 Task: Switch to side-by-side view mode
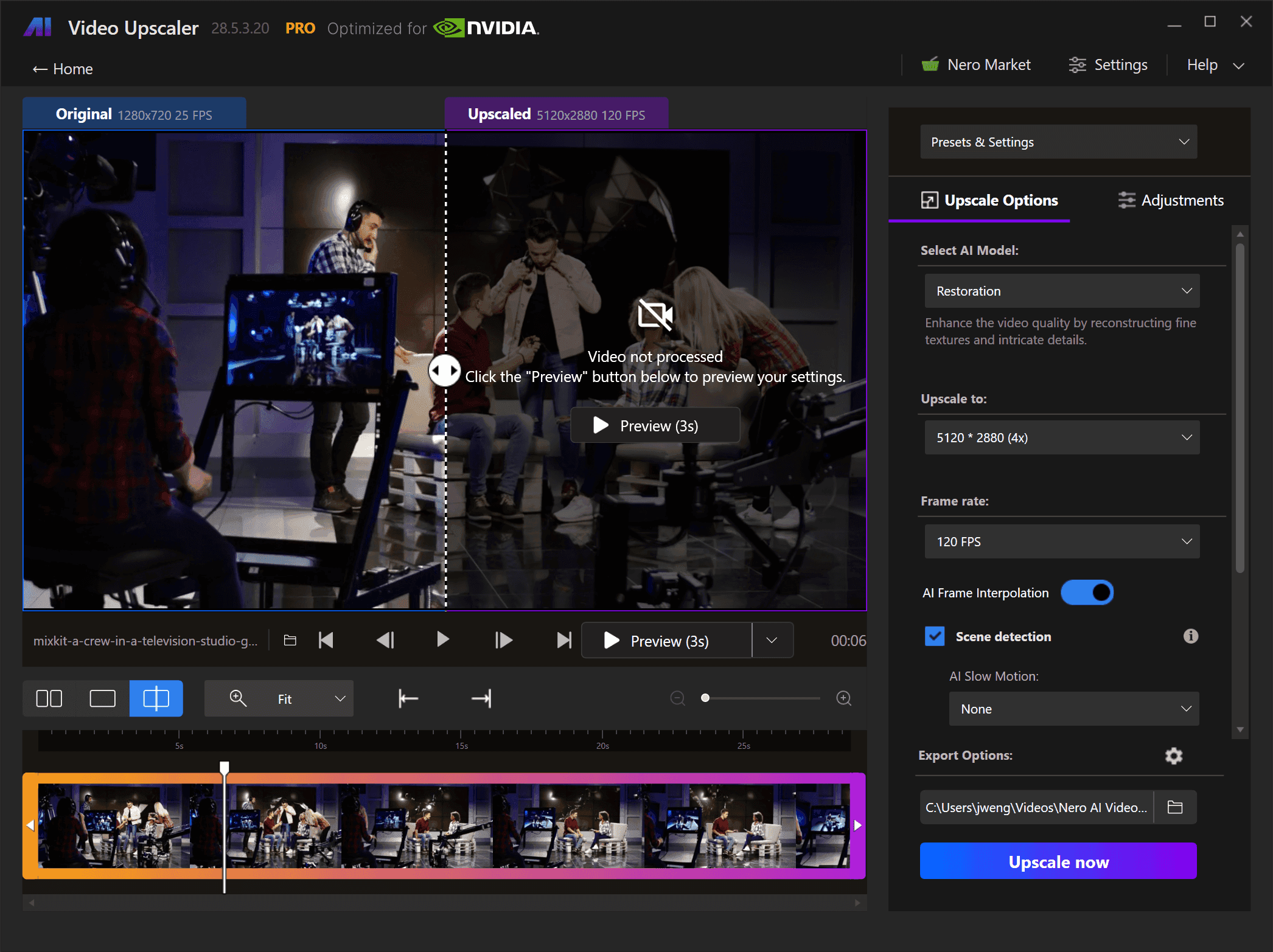tap(49, 698)
